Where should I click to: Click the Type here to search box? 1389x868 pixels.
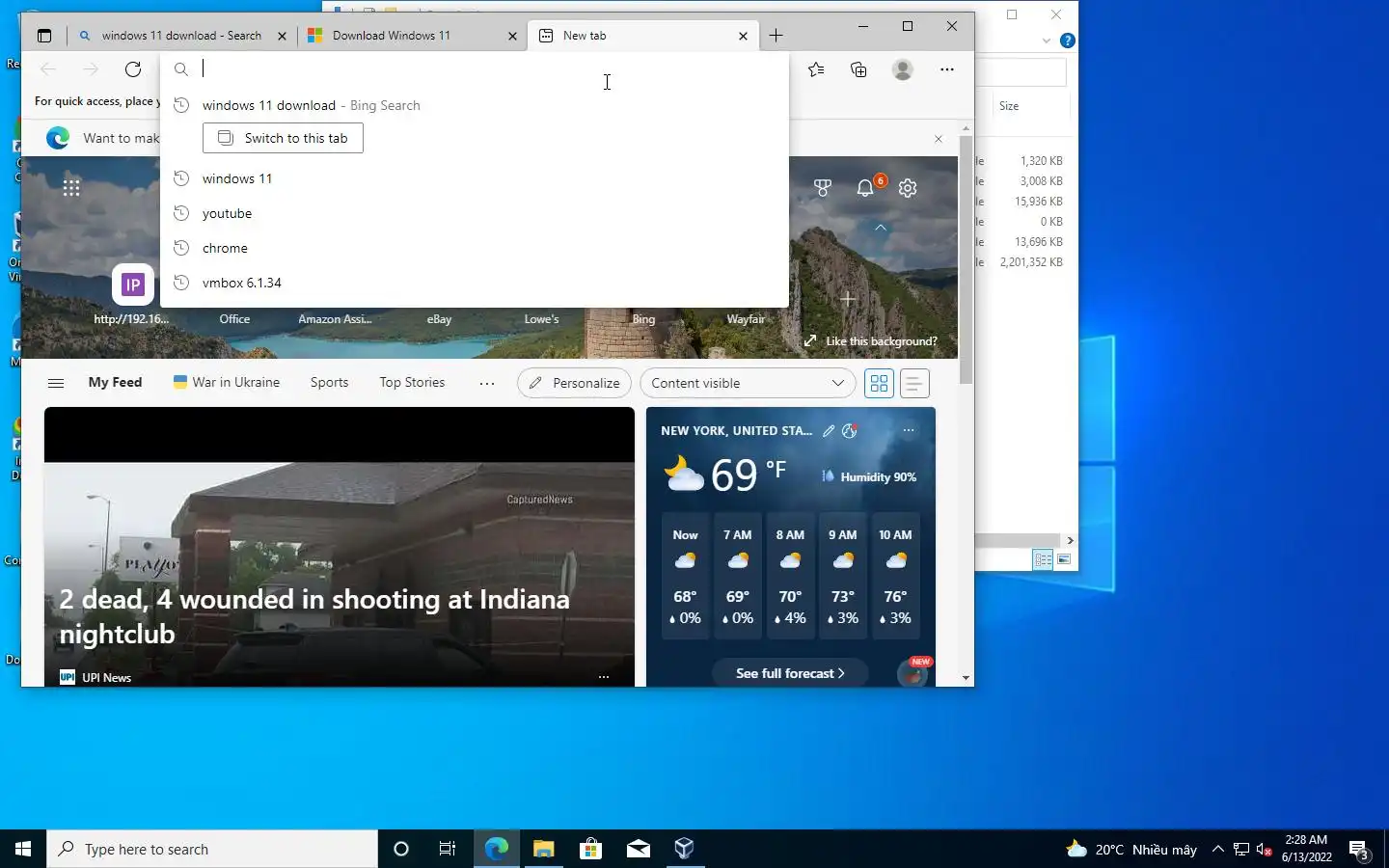pyautogui.click(x=212, y=849)
